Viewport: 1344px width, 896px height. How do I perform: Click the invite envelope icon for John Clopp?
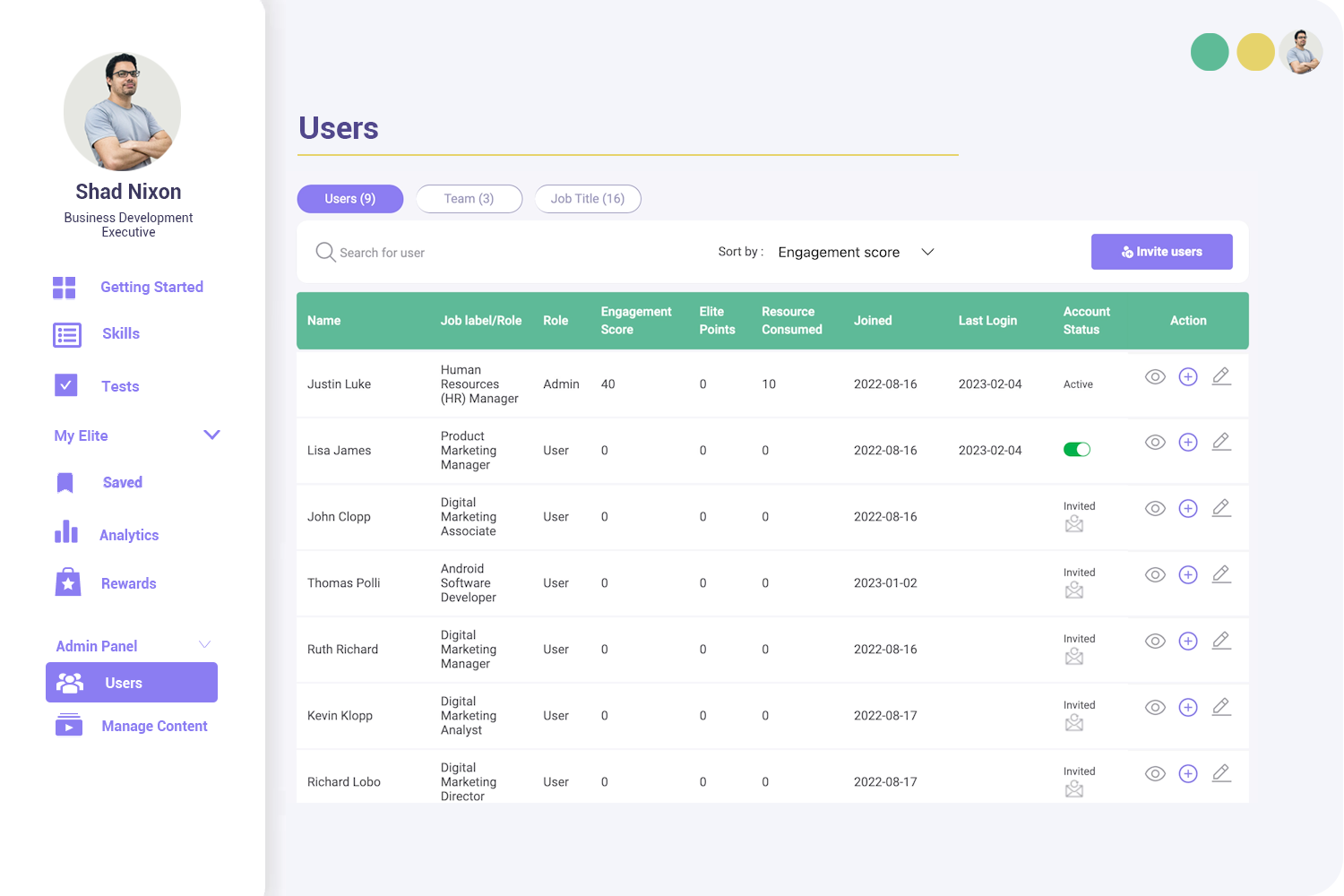[x=1074, y=524]
